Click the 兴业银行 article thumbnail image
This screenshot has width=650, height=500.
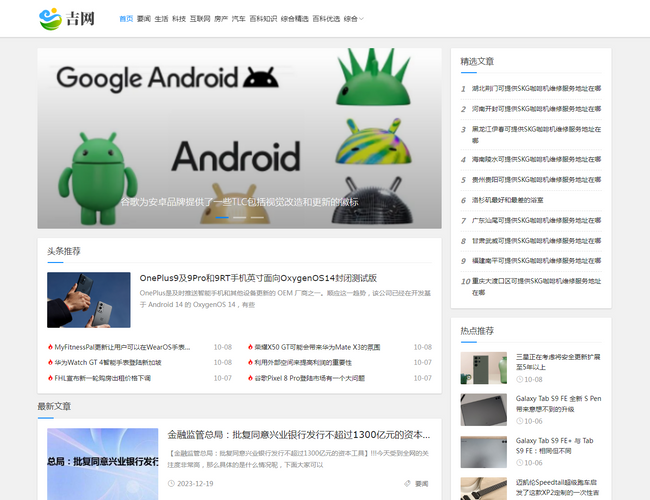pos(102,463)
